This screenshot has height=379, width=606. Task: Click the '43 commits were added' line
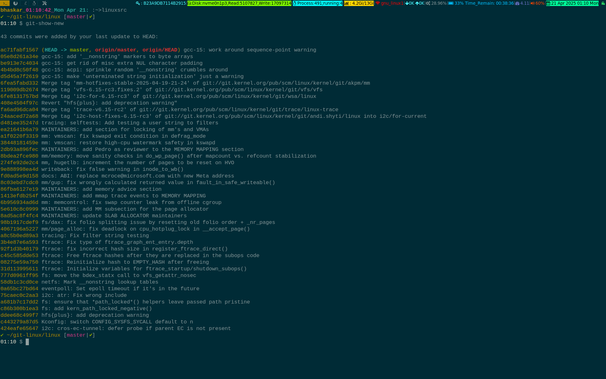[79, 37]
